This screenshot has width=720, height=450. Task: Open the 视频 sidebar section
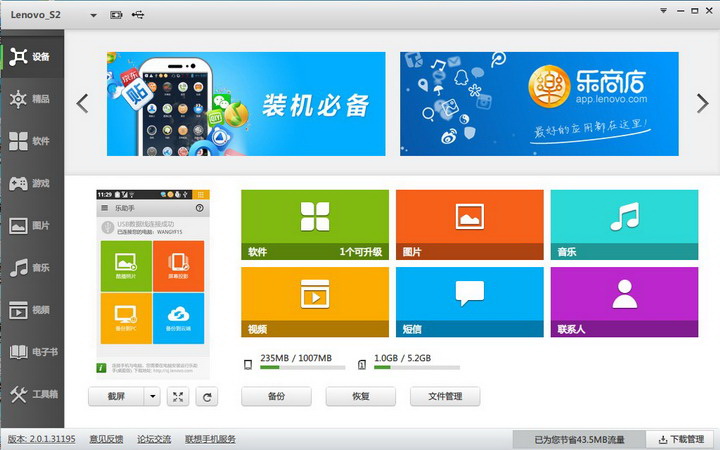click(x=32, y=310)
